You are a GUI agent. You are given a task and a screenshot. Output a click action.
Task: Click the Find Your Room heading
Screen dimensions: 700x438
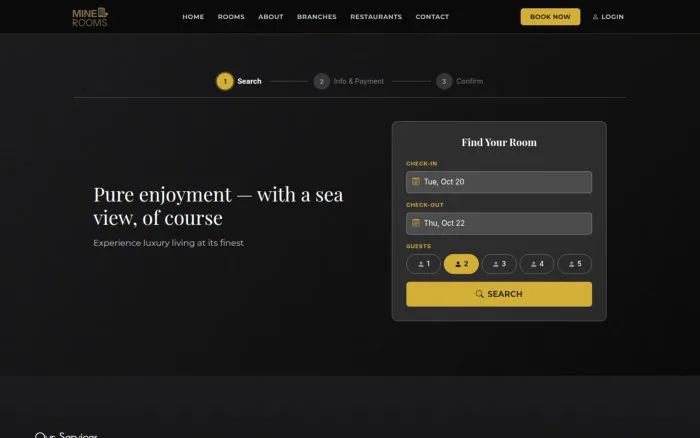coord(499,142)
